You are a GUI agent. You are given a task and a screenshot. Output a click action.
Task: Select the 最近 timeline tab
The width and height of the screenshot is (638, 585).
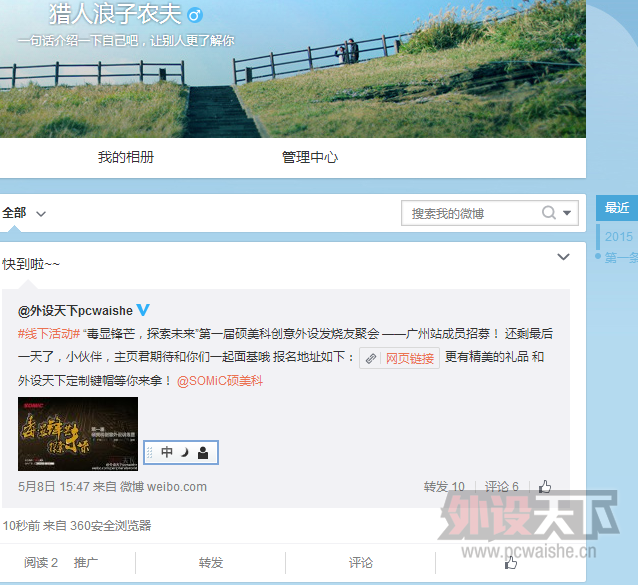tap(617, 208)
